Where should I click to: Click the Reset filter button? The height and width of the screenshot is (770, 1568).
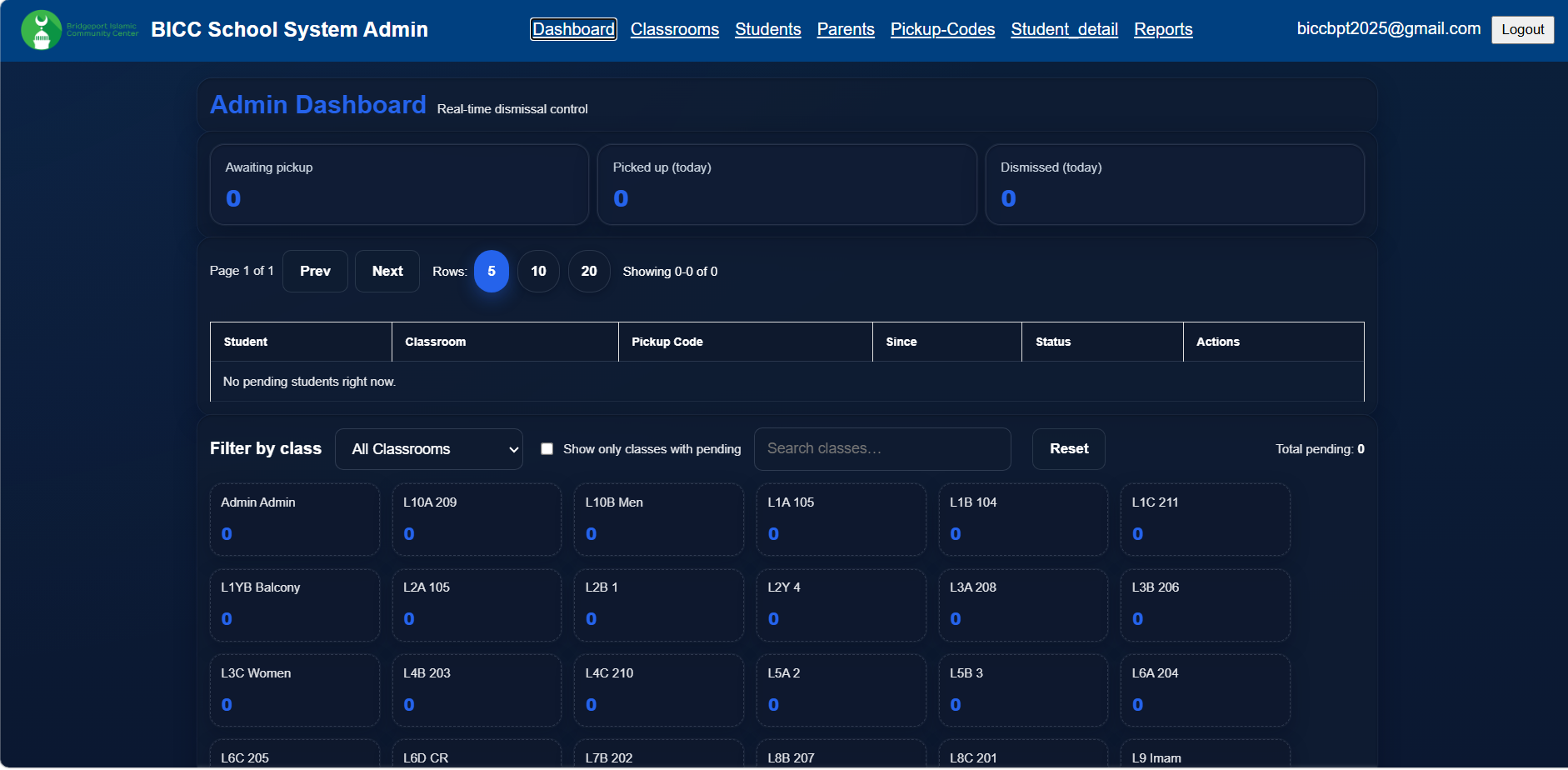coord(1069,449)
